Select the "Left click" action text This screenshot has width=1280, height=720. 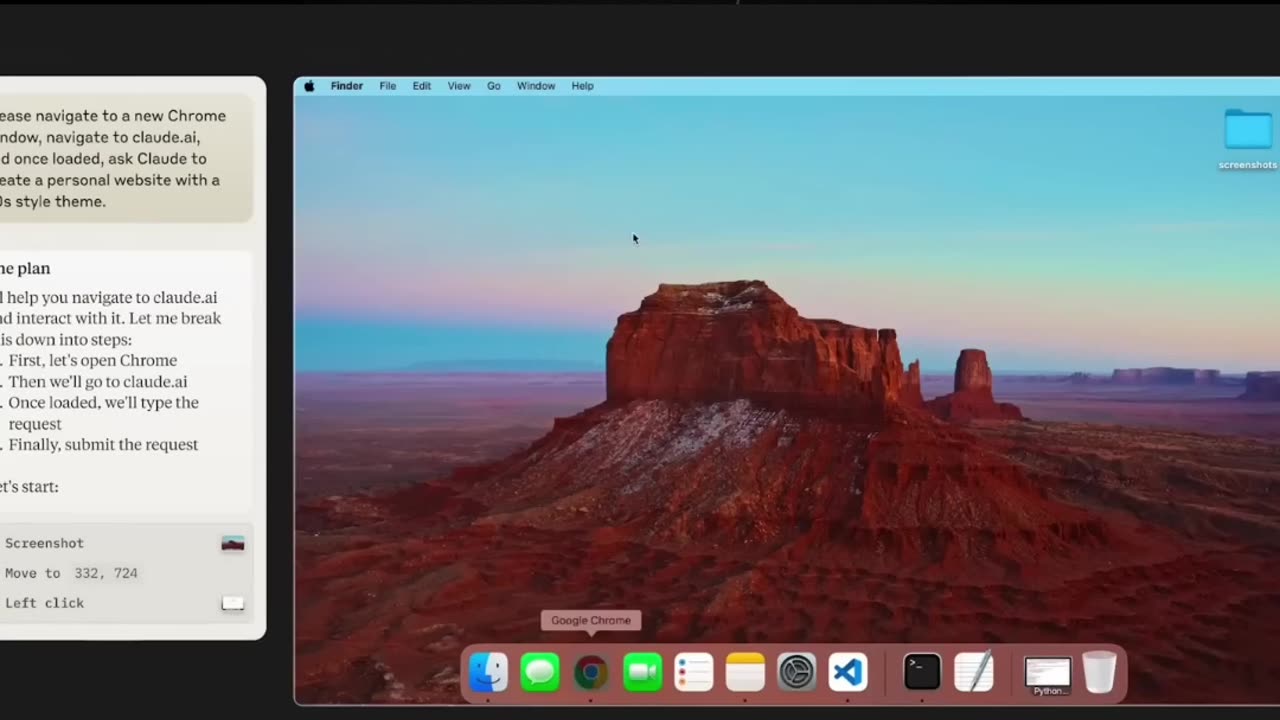point(44,603)
